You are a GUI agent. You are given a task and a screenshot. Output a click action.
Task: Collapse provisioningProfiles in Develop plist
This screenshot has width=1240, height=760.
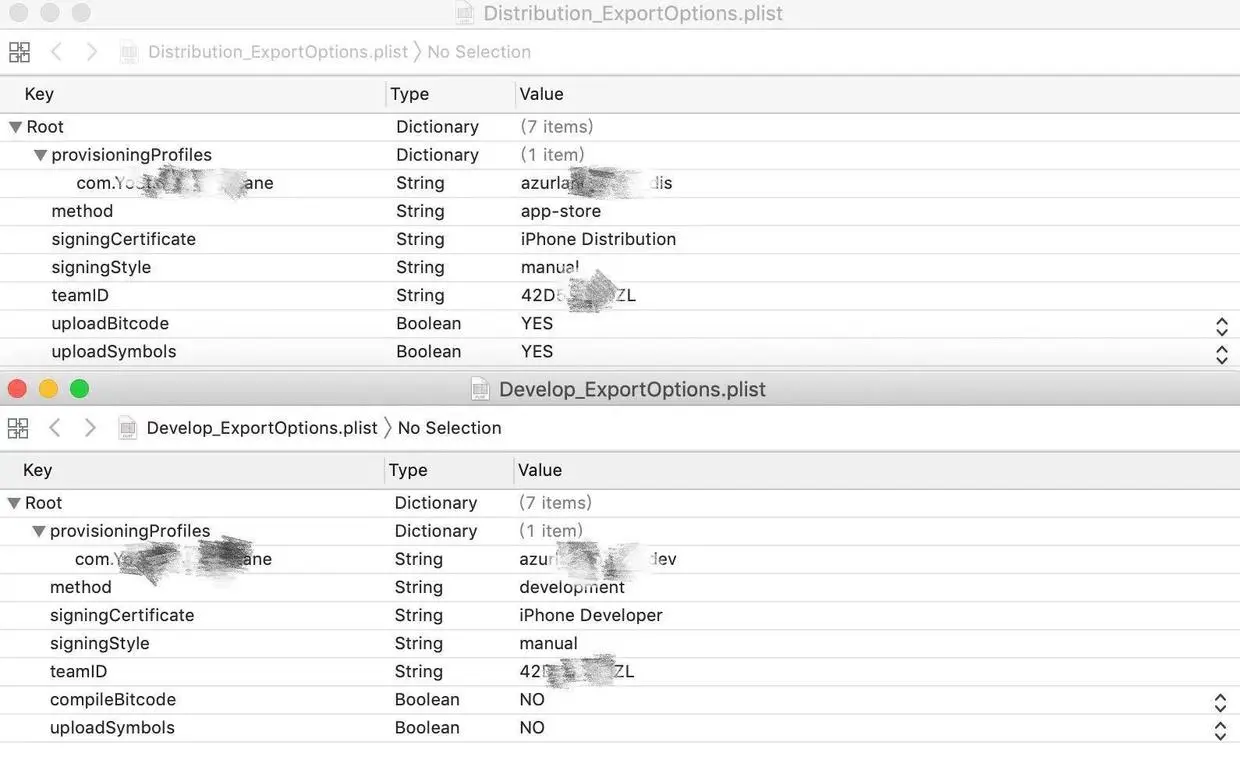click(x=39, y=531)
